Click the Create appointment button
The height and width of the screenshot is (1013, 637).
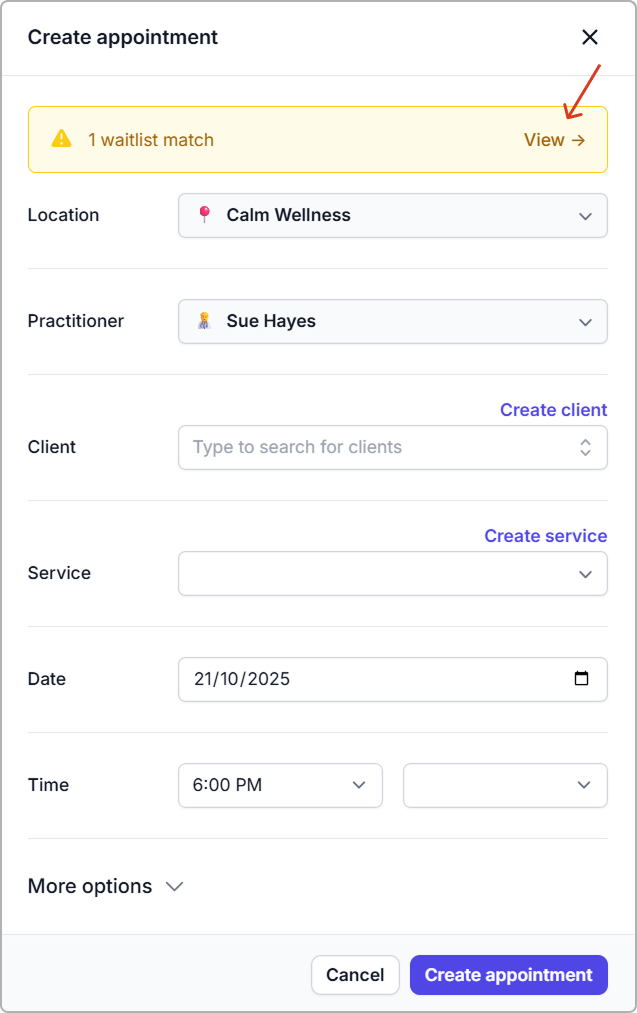[508, 975]
